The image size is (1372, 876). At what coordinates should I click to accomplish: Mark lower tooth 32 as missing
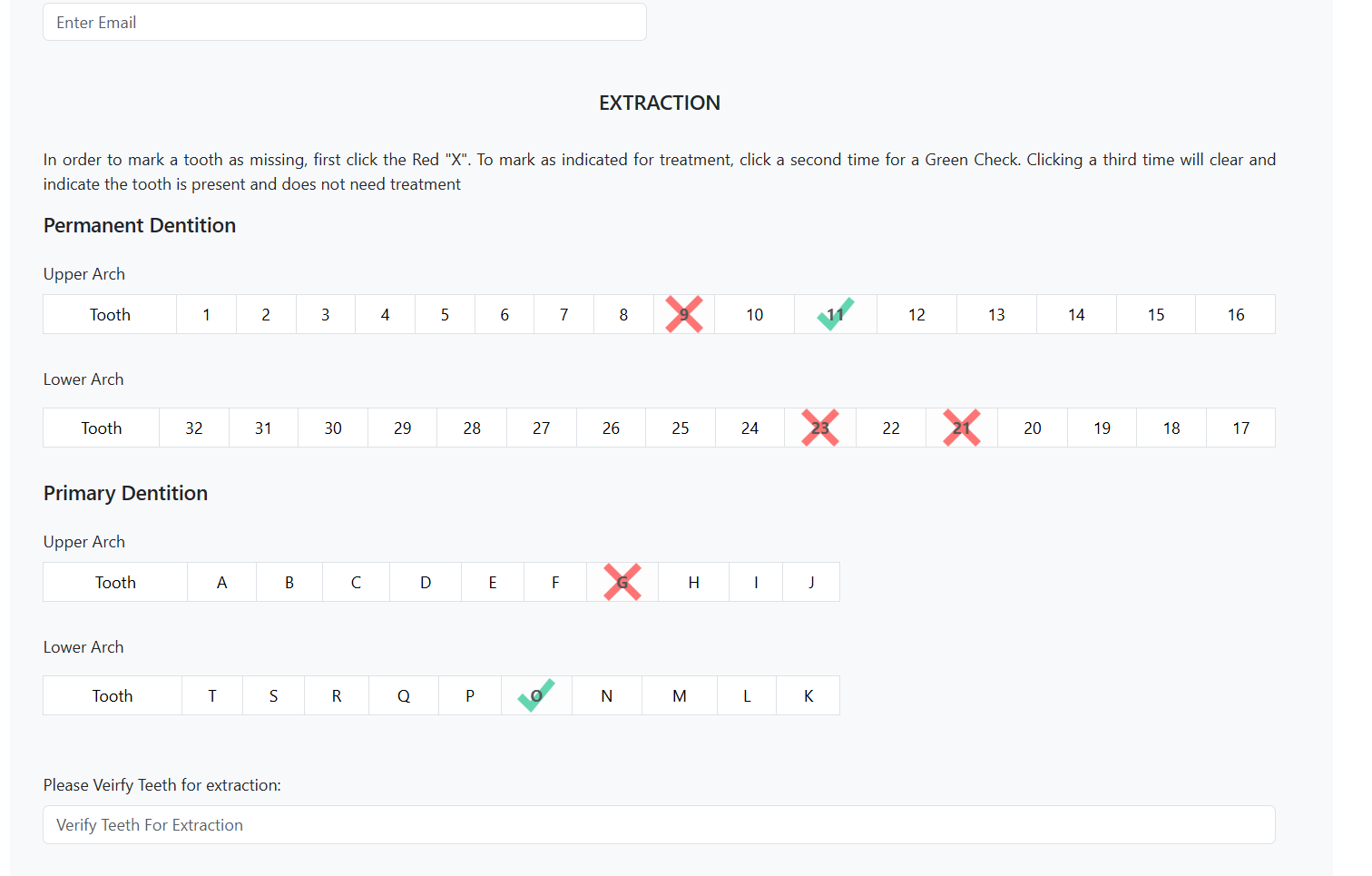(194, 428)
